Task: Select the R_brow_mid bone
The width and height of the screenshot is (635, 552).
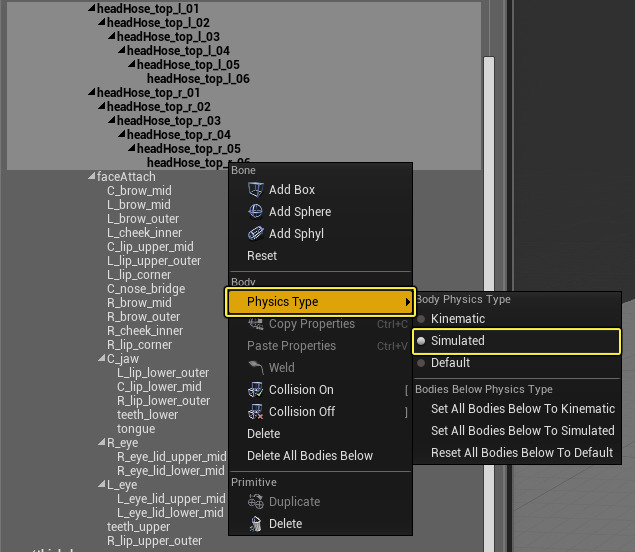Action: click(x=139, y=303)
